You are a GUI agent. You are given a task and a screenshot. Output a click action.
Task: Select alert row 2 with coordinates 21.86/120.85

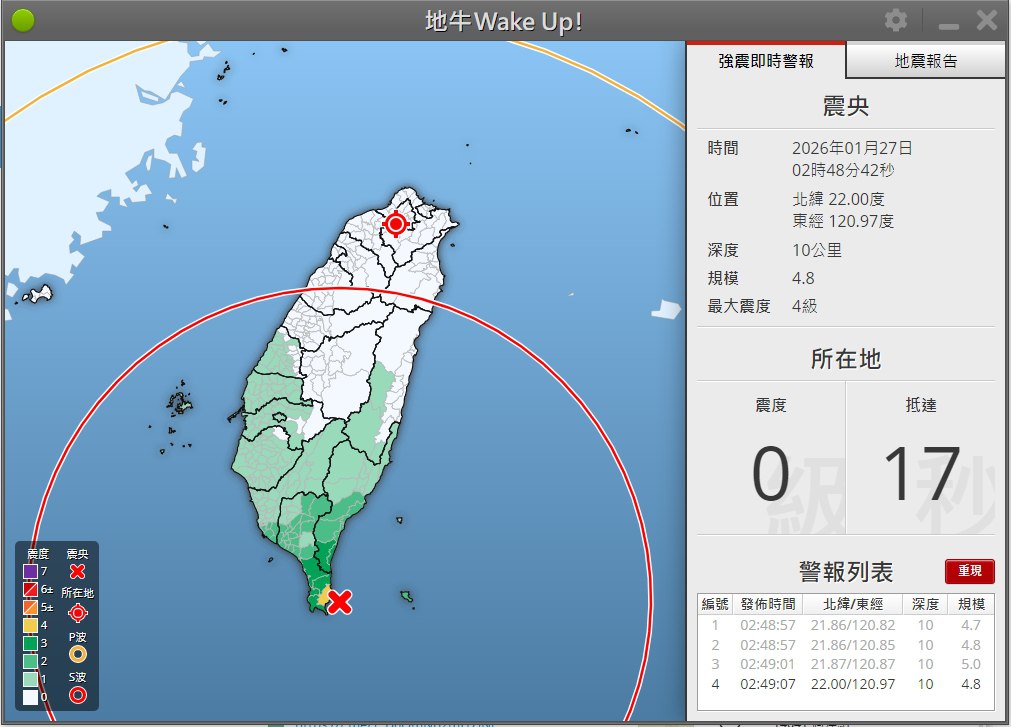845,645
